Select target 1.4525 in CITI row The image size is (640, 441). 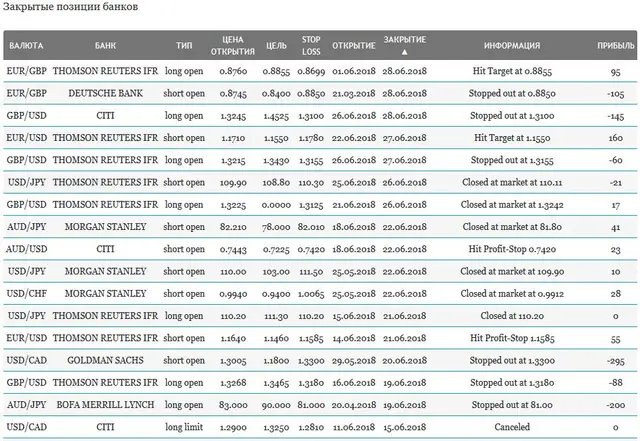point(276,116)
